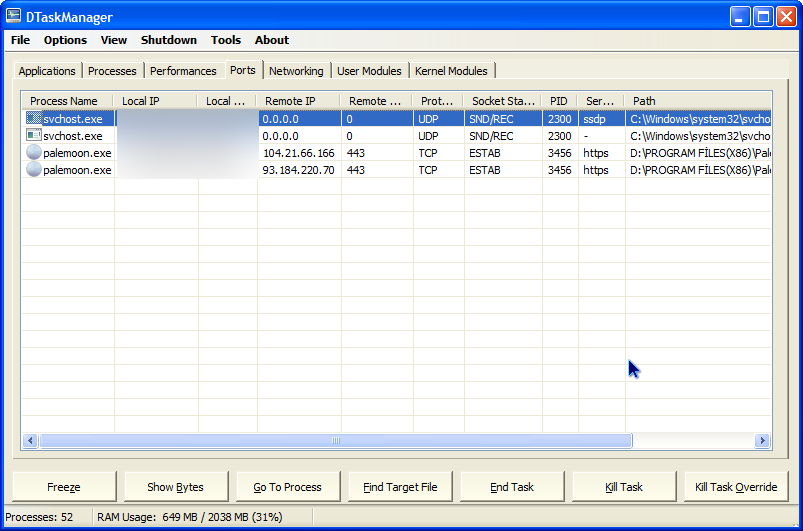The image size is (803, 531).
Task: Open the Shutdown menu
Action: (168, 40)
